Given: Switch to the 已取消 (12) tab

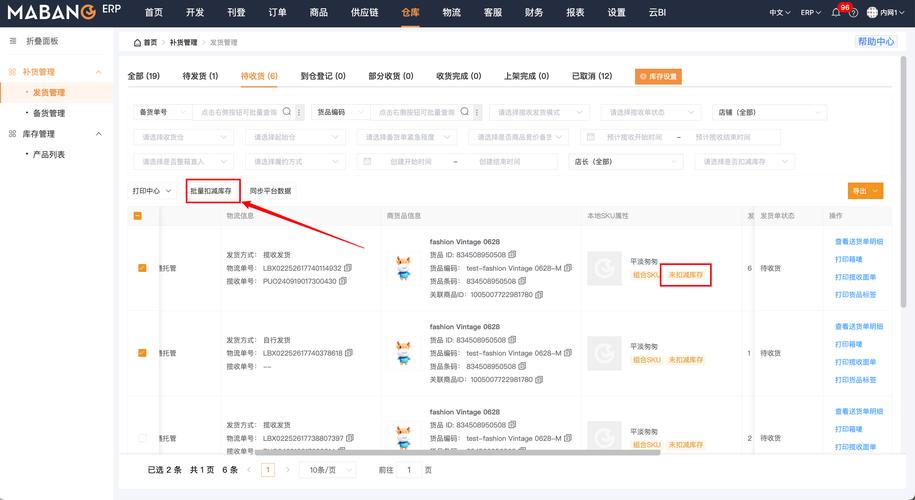Looking at the screenshot, I should coord(592,76).
